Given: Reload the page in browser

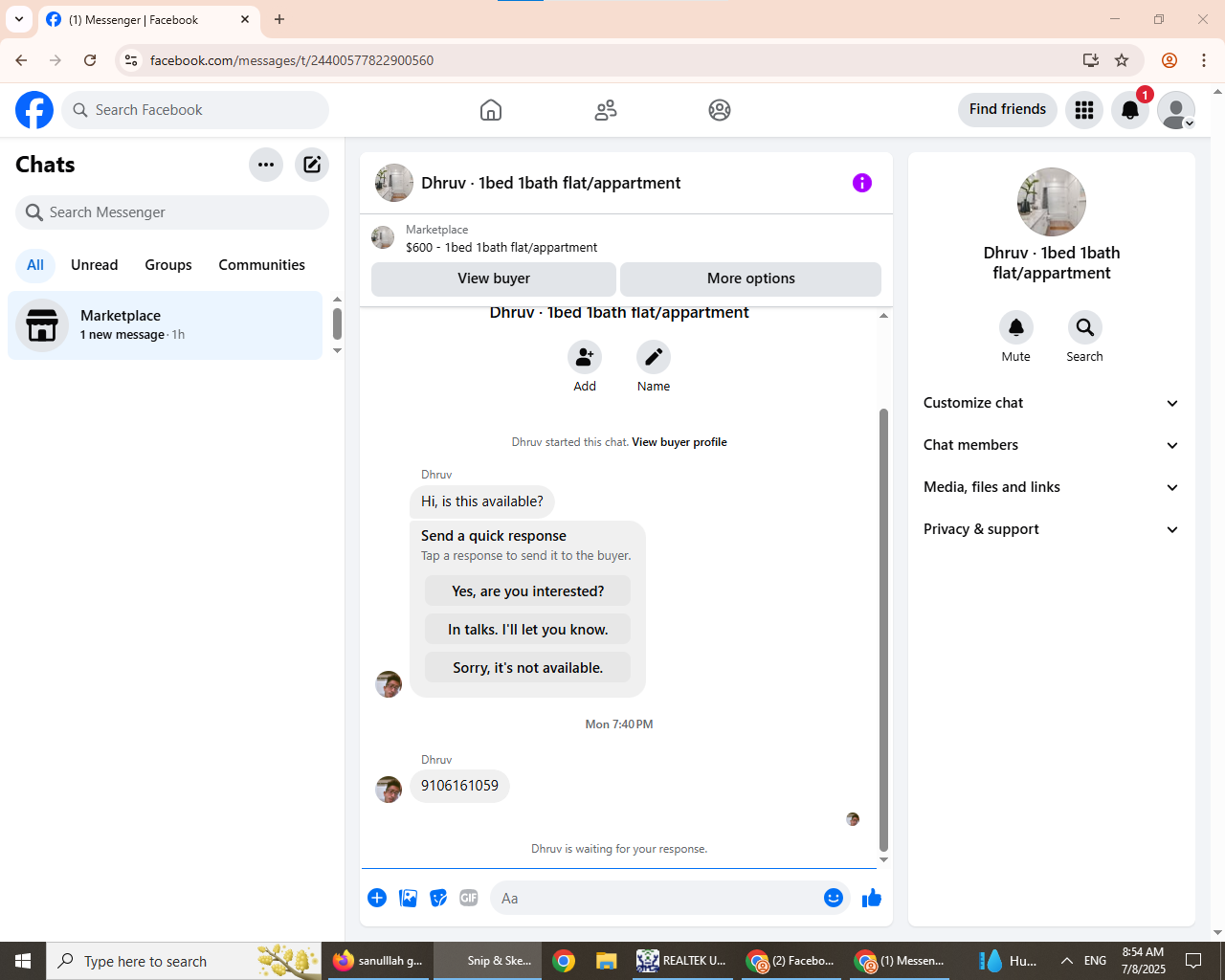Looking at the screenshot, I should [x=90, y=60].
